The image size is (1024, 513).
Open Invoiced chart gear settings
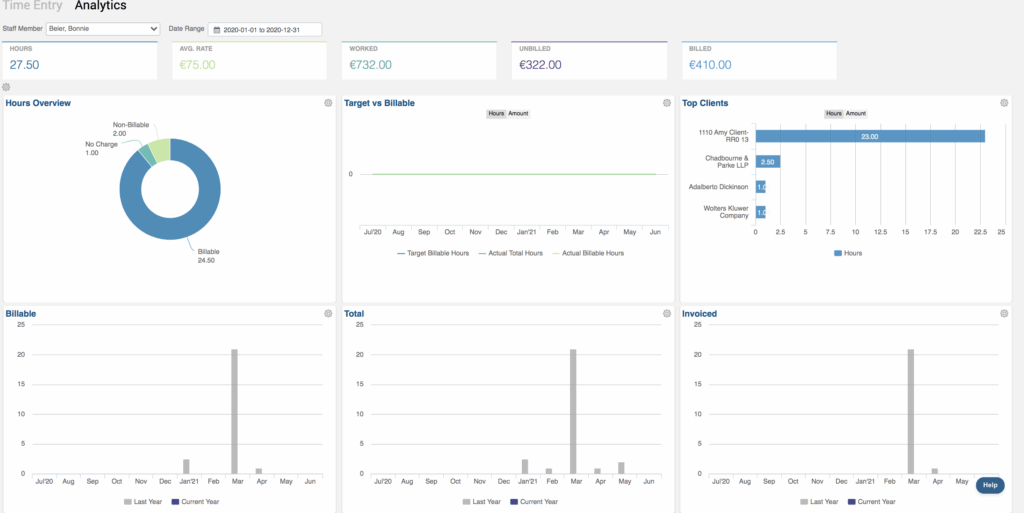(x=1005, y=314)
